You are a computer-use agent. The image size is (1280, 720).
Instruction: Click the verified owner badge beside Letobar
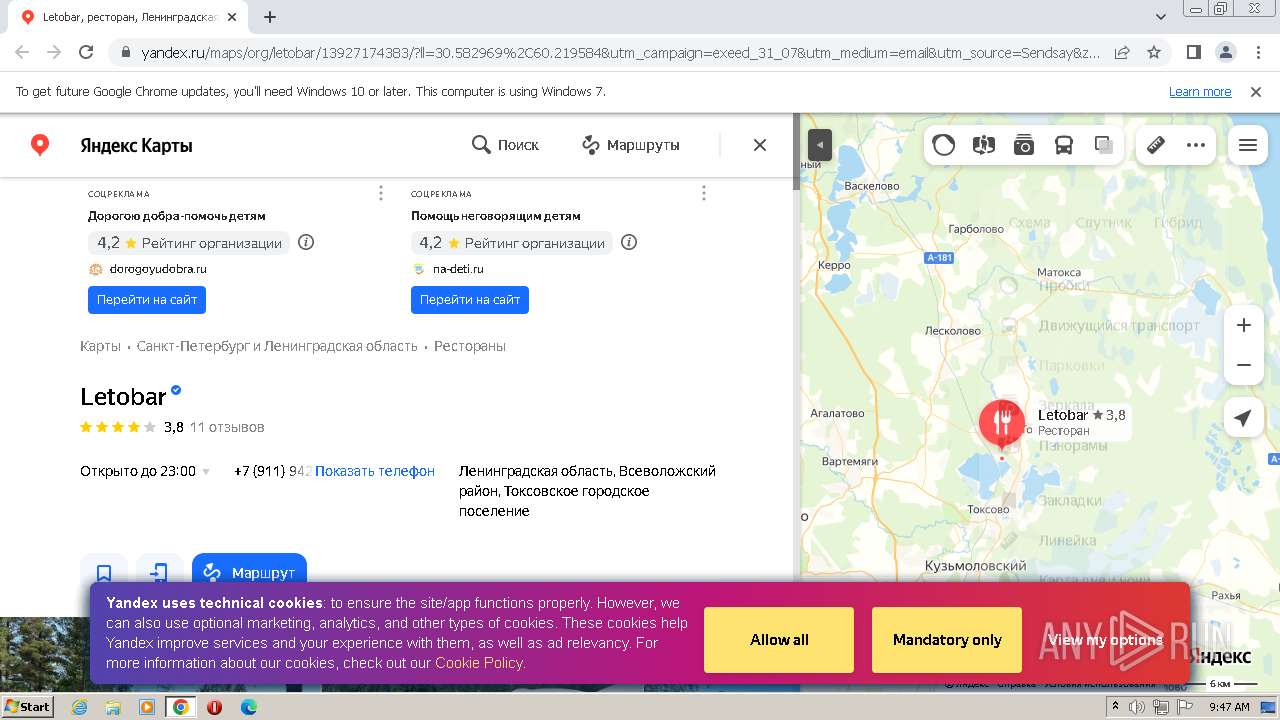point(176,390)
